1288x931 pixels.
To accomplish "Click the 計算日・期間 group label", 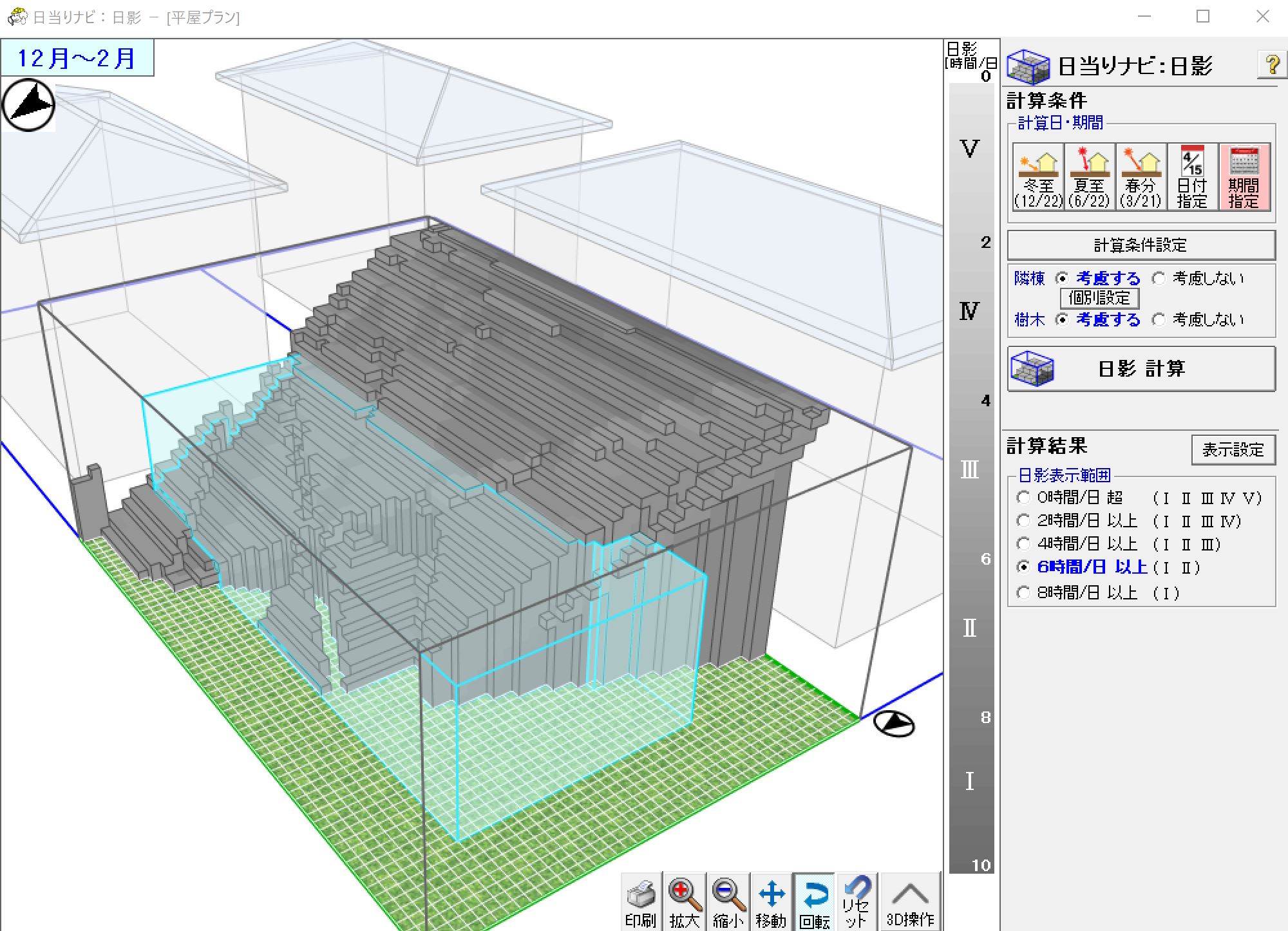I will click(x=1061, y=123).
